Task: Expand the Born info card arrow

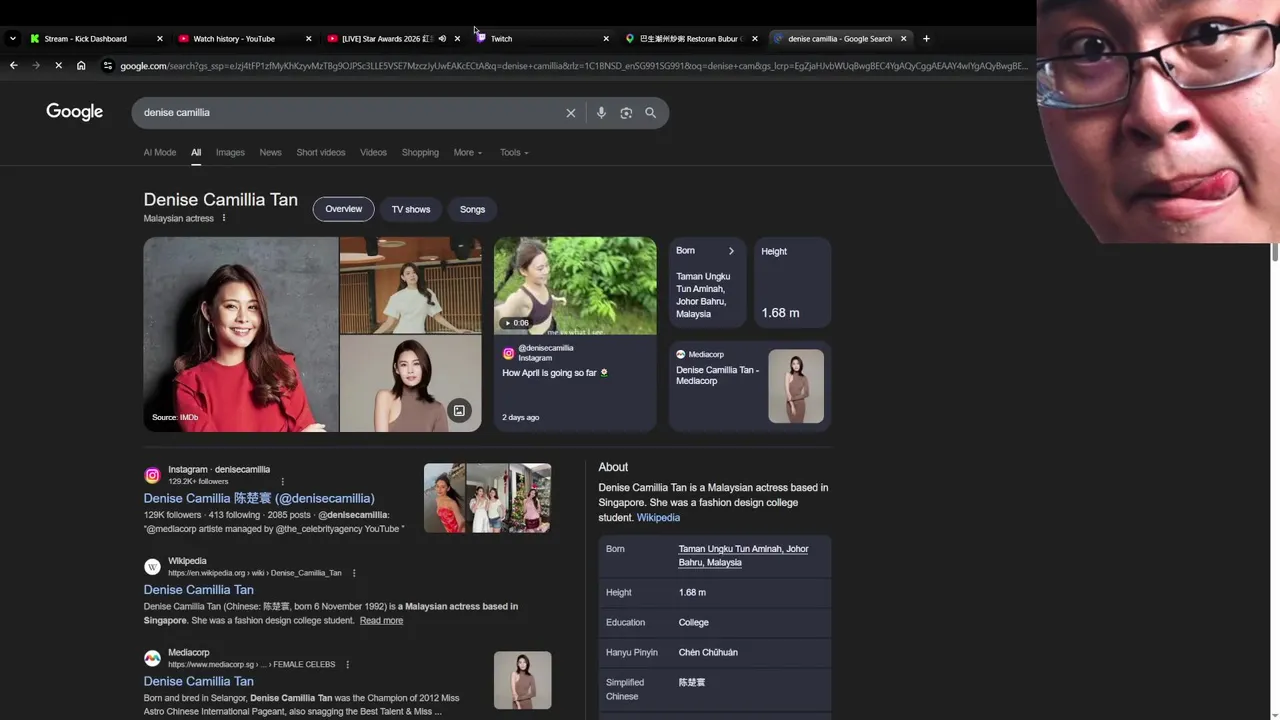Action: [x=731, y=251]
